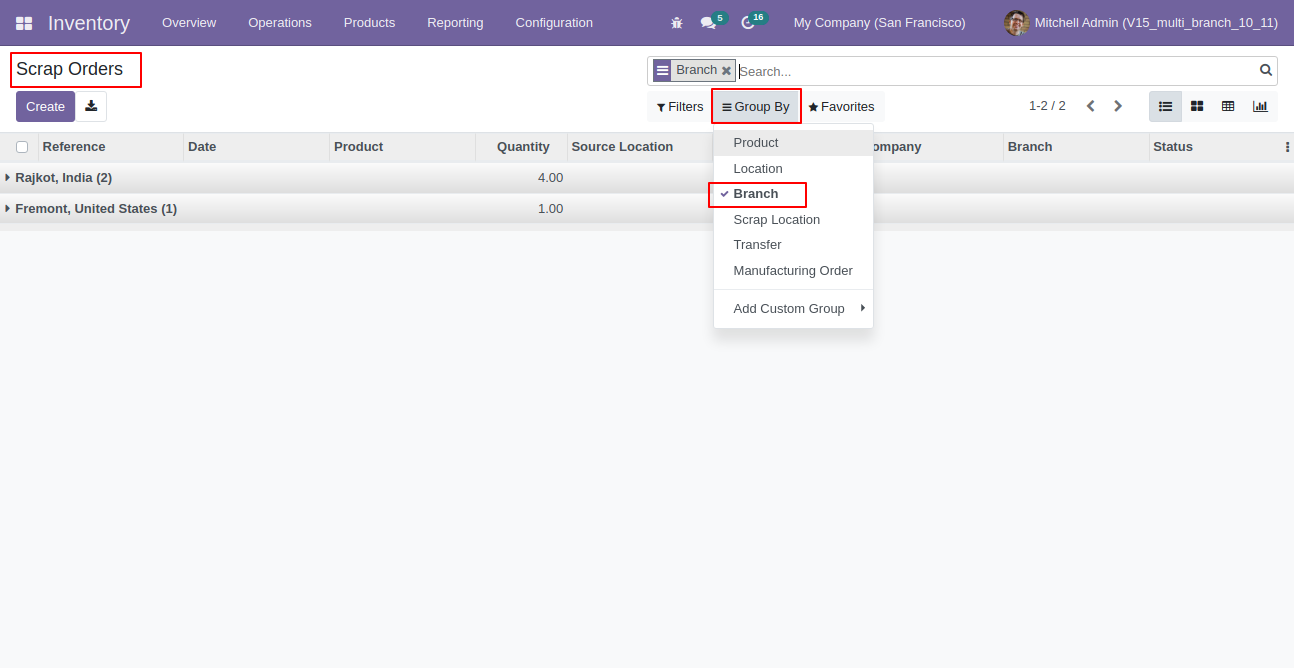Click the 4.00 quantity total
The height and width of the screenshot is (668, 1294).
coord(550,178)
